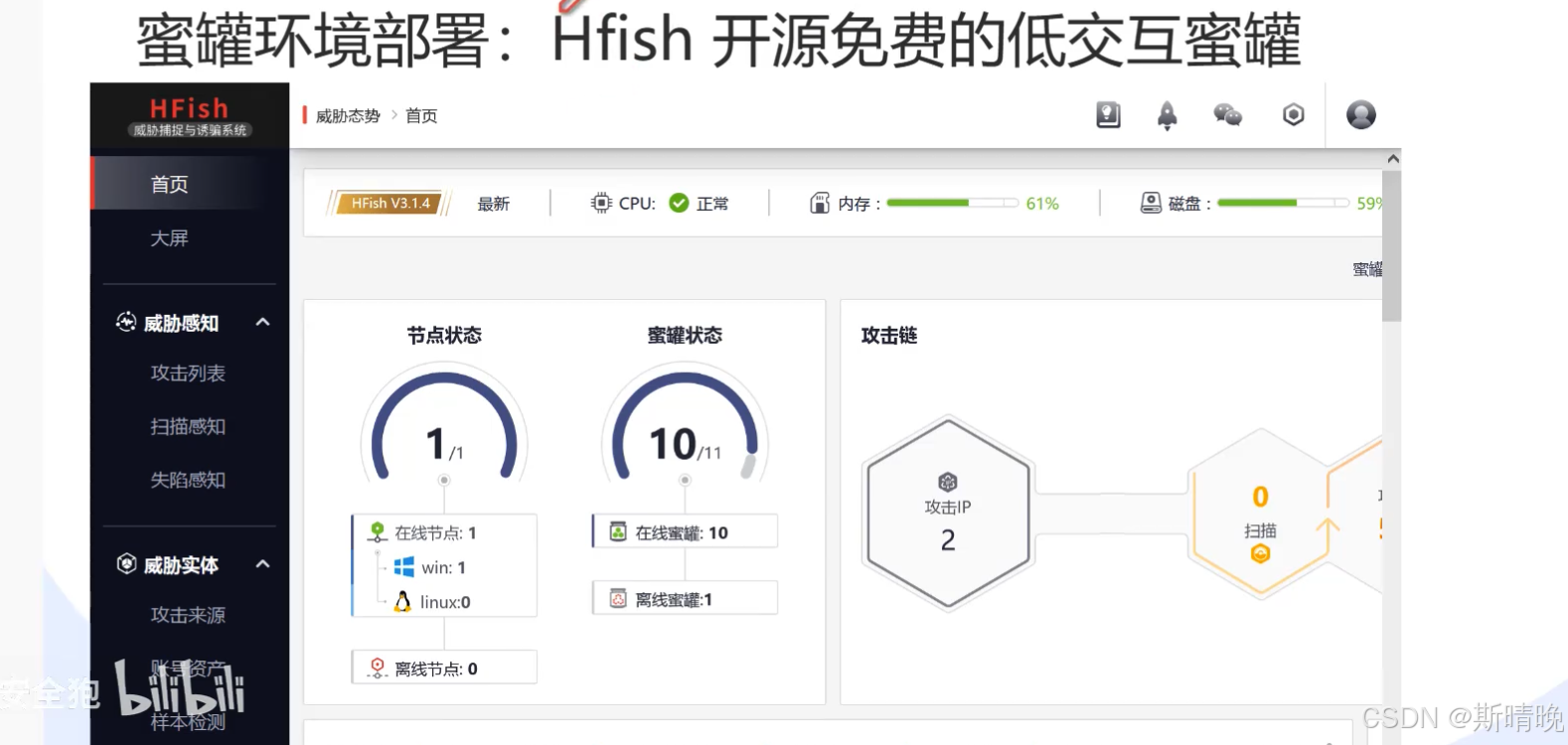Click the cube icon above 攻击IP
Viewport: 1568px width, 745px height.
948,482
